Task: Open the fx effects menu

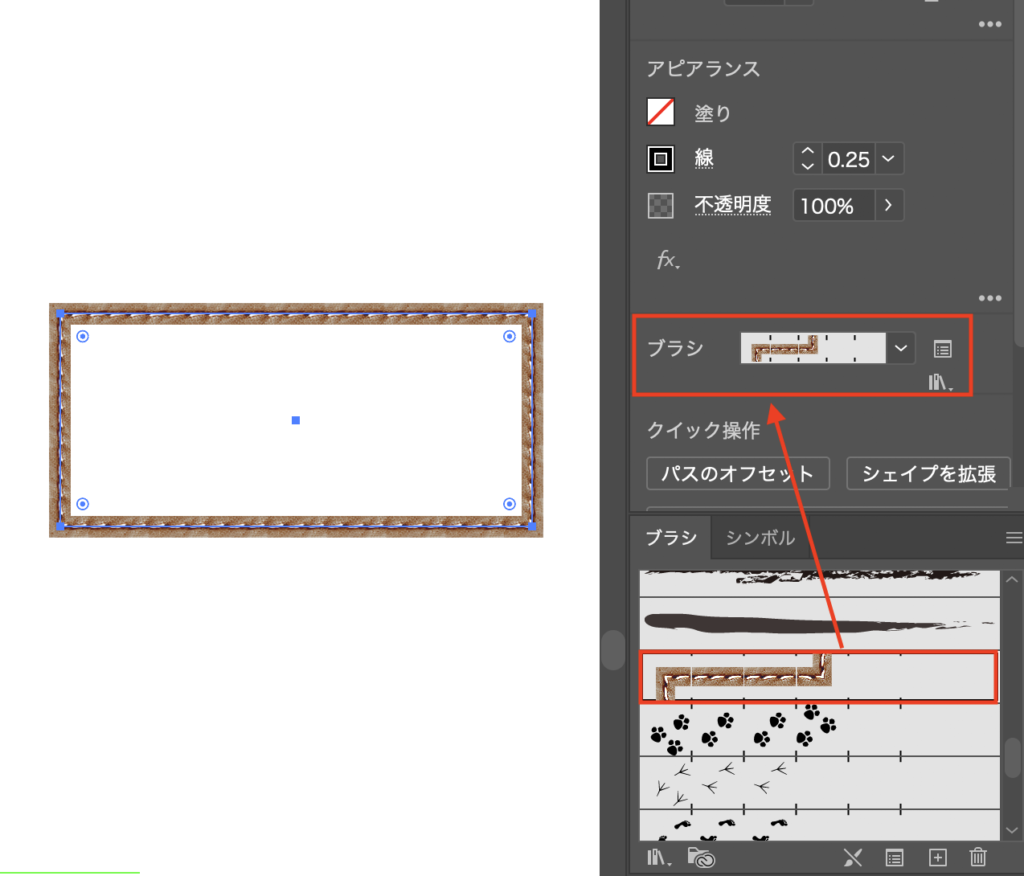Action: coord(667,260)
